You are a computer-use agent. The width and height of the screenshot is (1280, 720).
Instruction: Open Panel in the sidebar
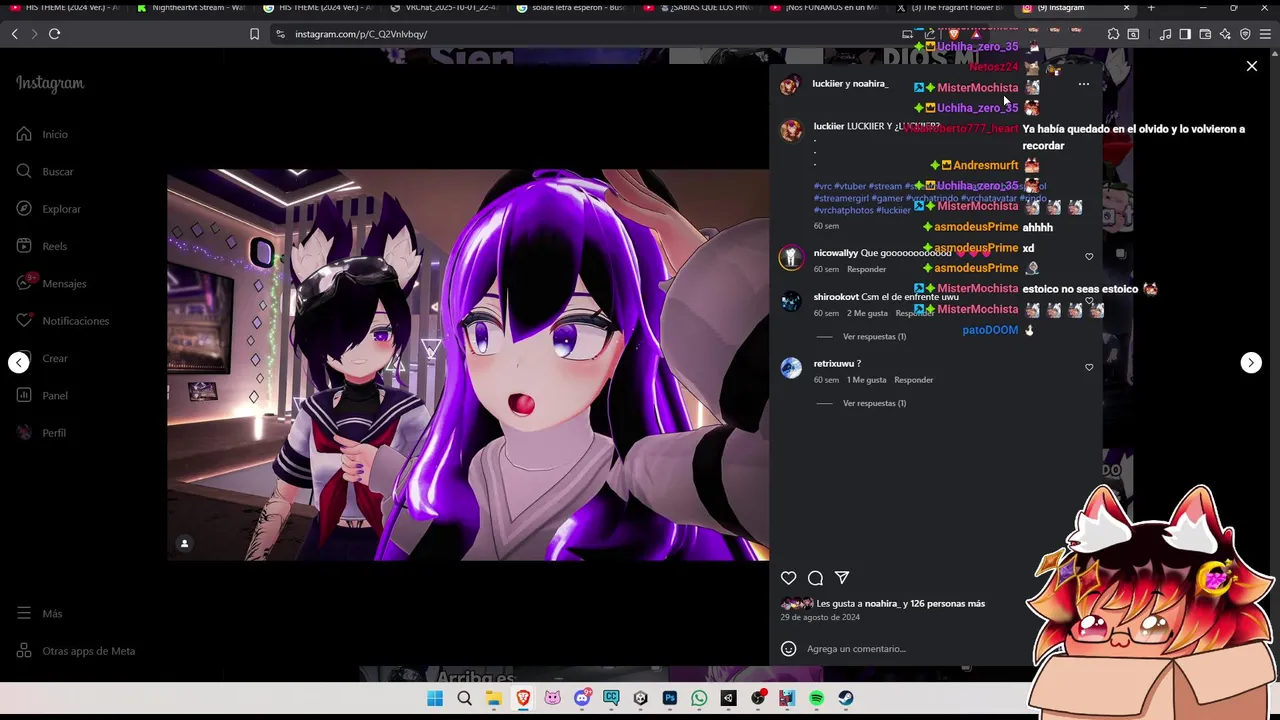pos(42,395)
